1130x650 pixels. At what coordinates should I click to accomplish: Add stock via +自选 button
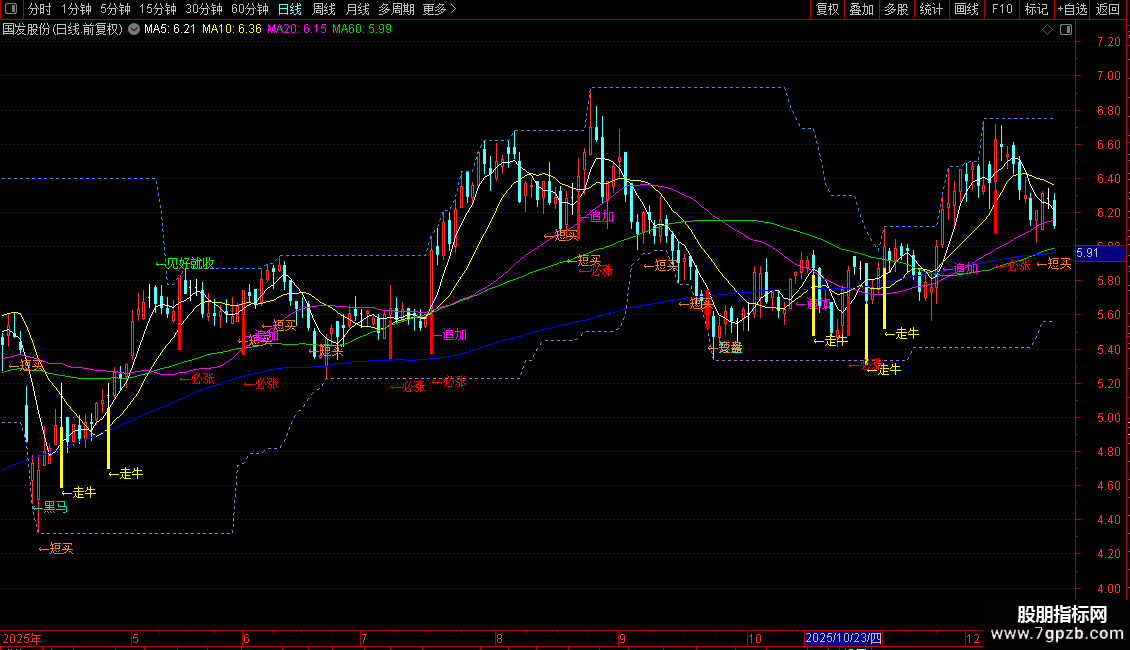click(1072, 9)
